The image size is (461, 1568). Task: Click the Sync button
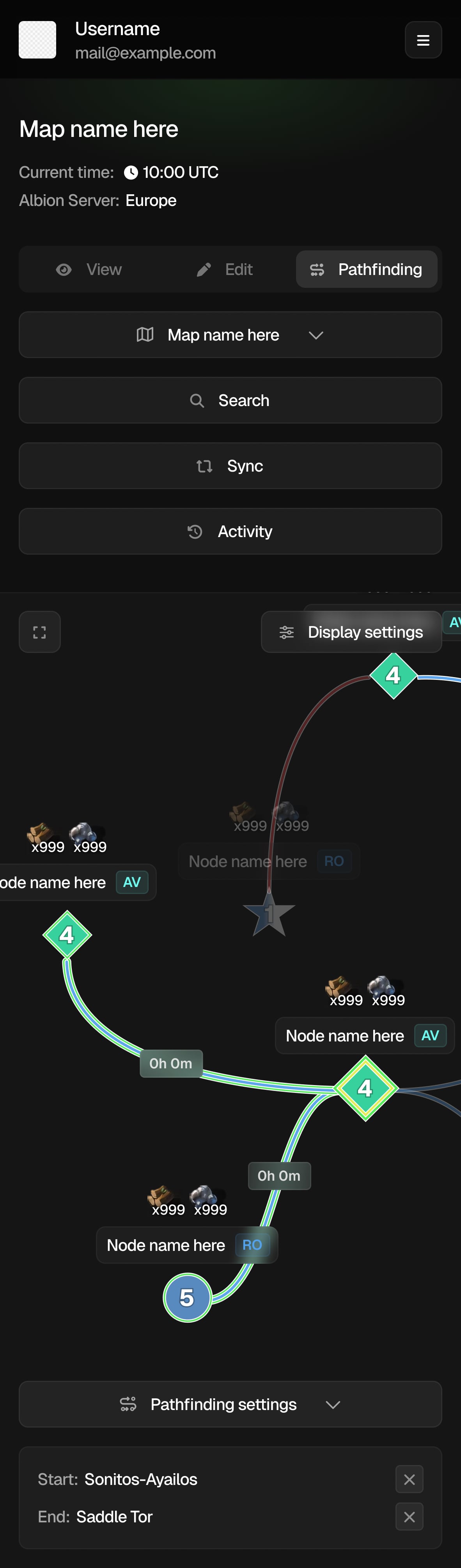(230, 466)
